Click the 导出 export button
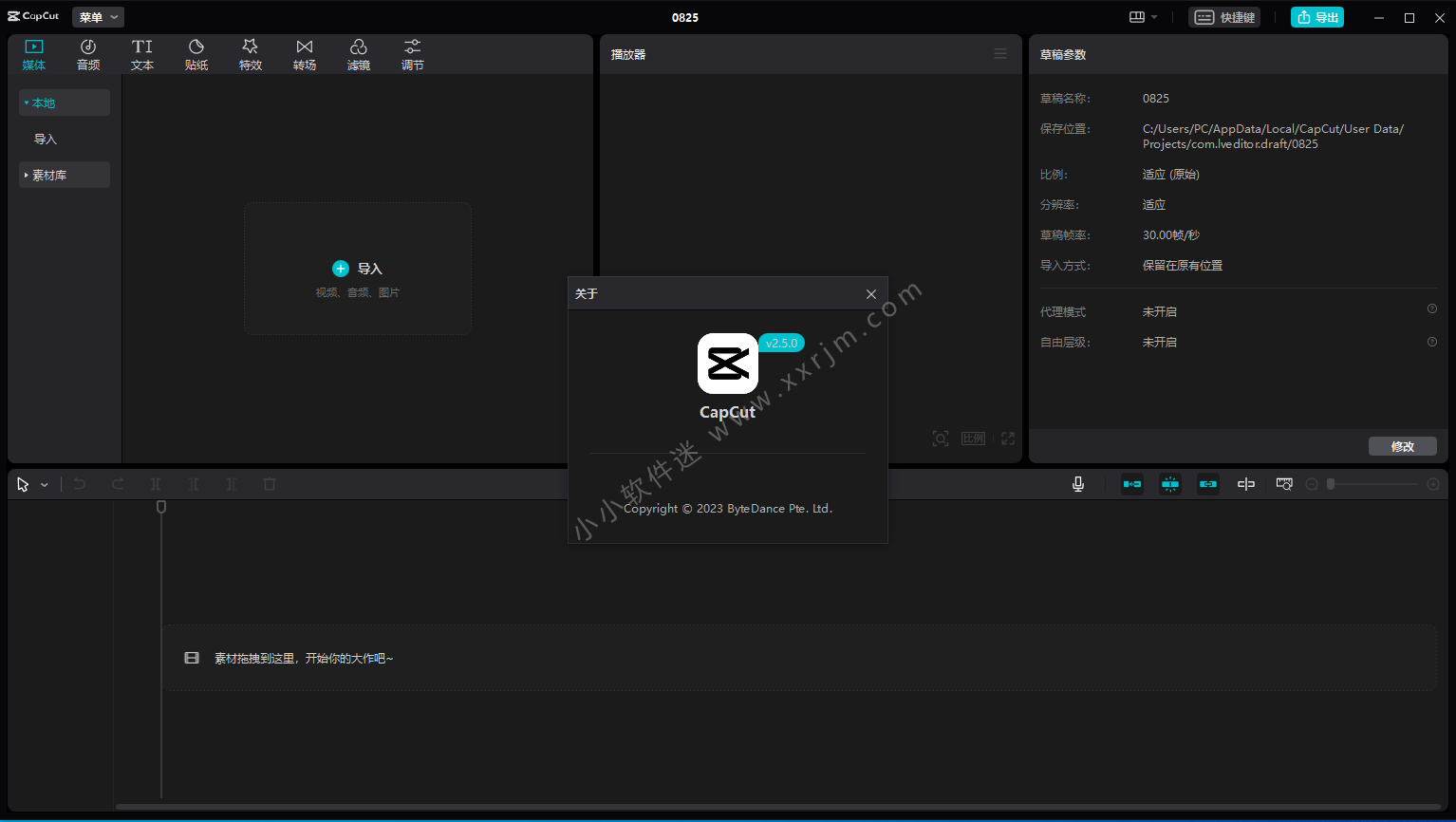 pos(1317,17)
